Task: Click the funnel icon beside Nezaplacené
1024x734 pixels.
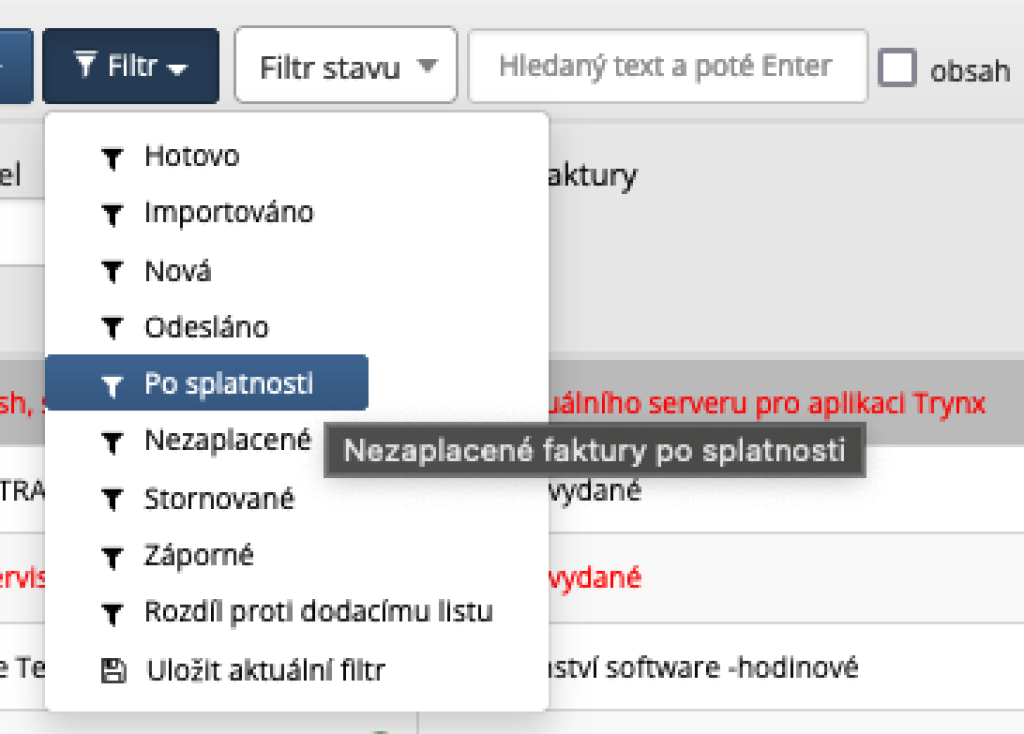Action: click(113, 441)
